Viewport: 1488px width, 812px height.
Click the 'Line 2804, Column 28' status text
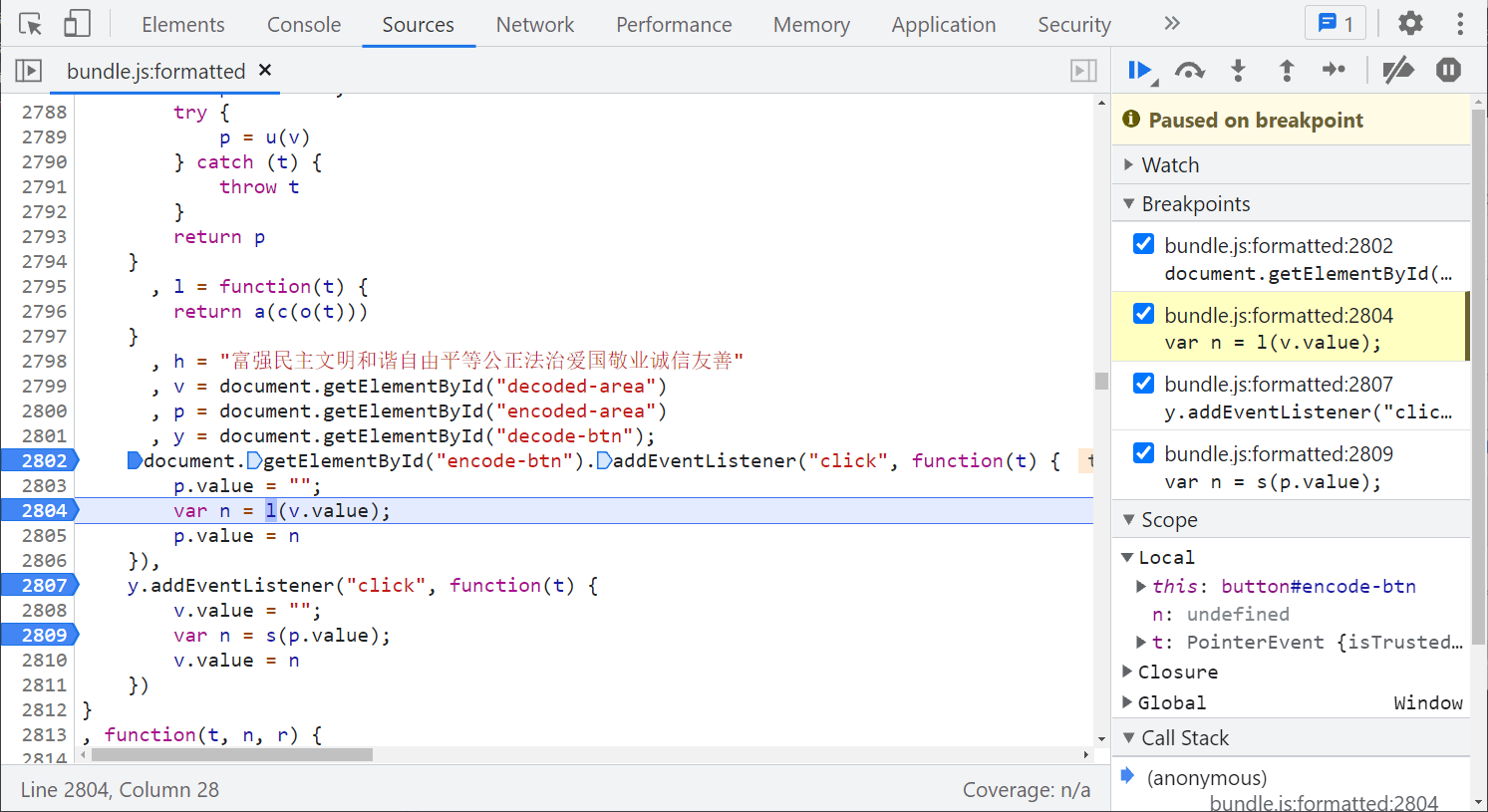120,789
